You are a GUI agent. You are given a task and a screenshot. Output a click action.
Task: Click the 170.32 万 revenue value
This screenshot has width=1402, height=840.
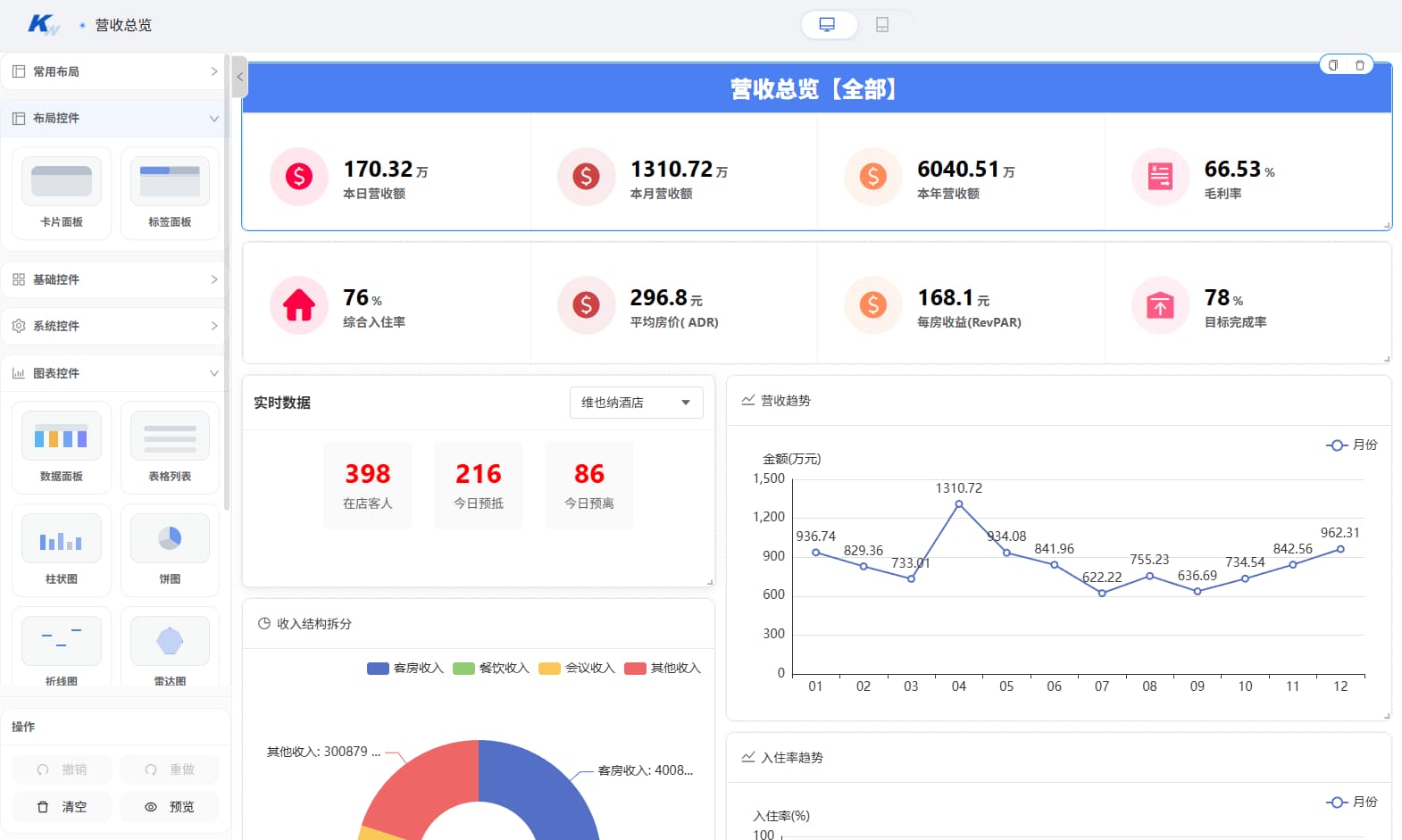point(385,170)
